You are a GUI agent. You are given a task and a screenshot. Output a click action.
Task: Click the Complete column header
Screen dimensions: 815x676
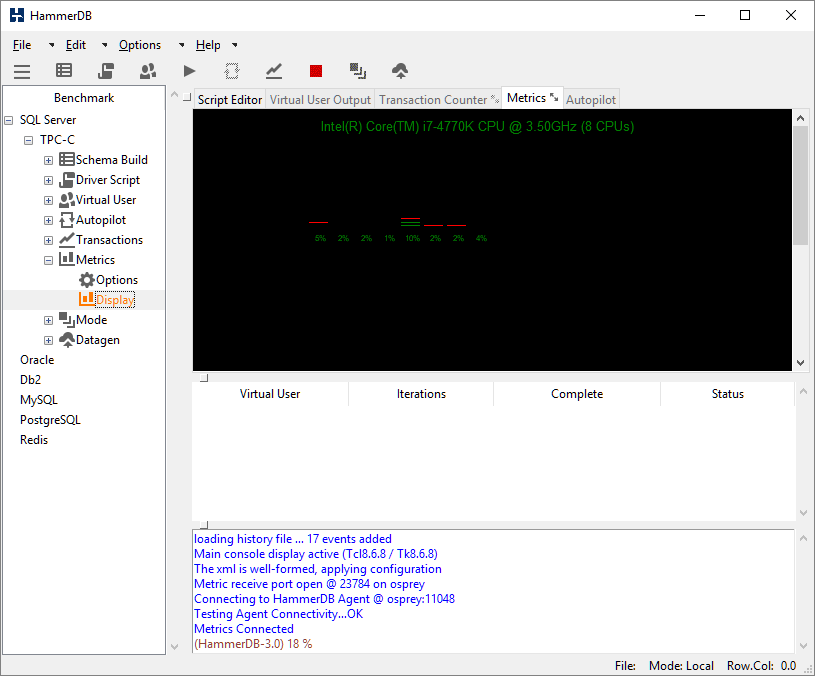(577, 394)
